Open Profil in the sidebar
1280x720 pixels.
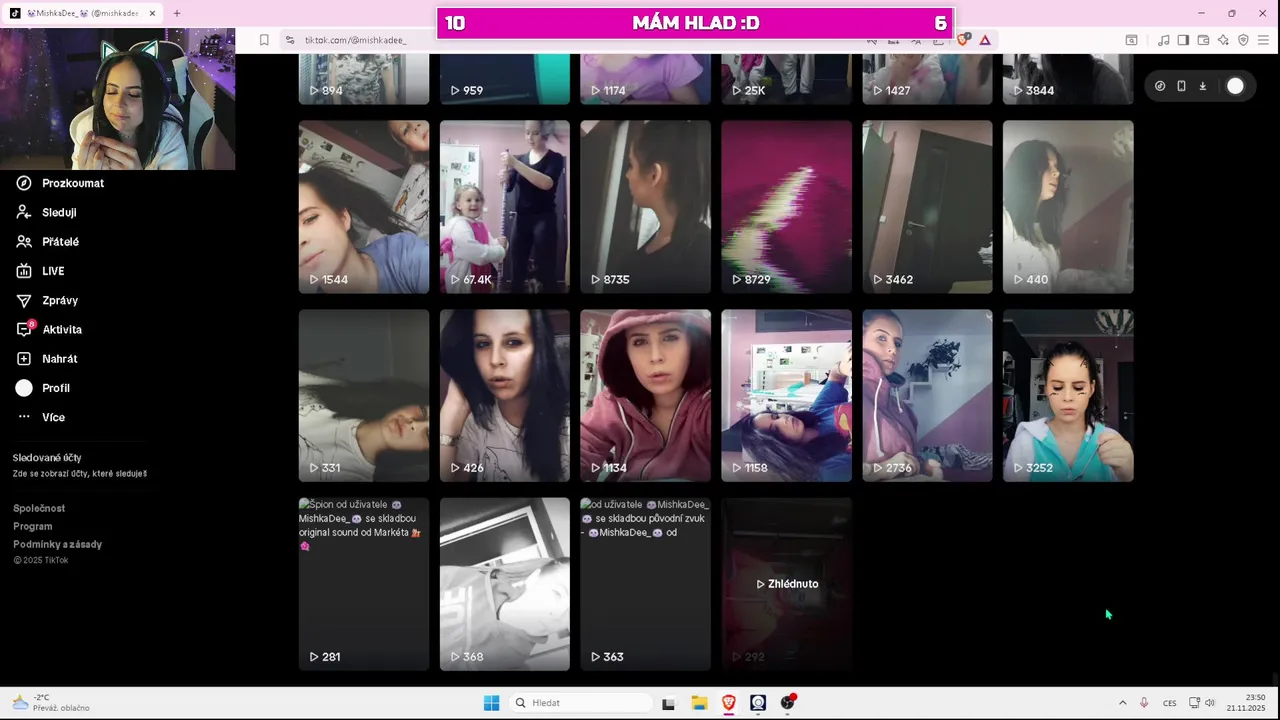coord(43,388)
